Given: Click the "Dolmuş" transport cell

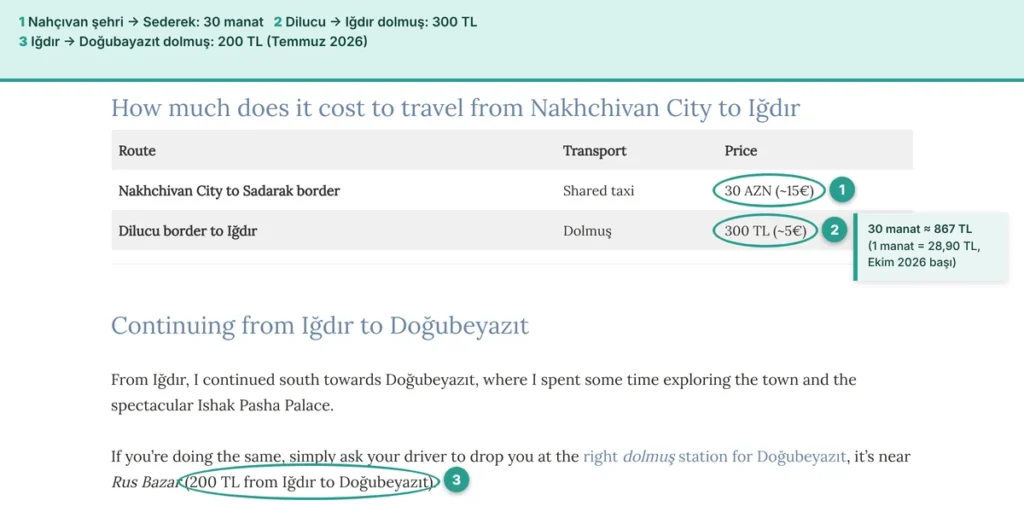Looking at the screenshot, I should pyautogui.click(x=587, y=231).
